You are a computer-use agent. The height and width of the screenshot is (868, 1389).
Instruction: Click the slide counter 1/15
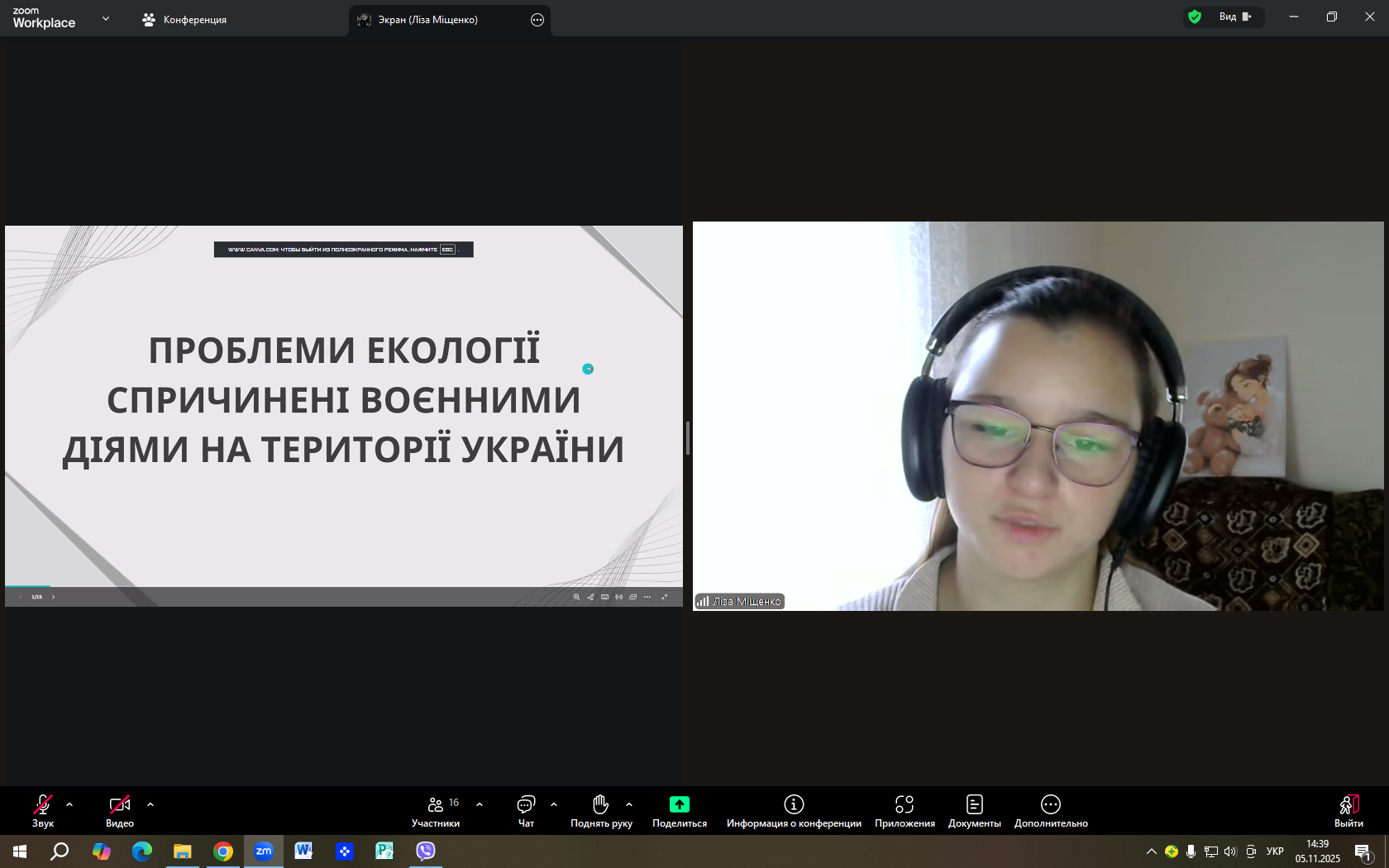click(36, 597)
